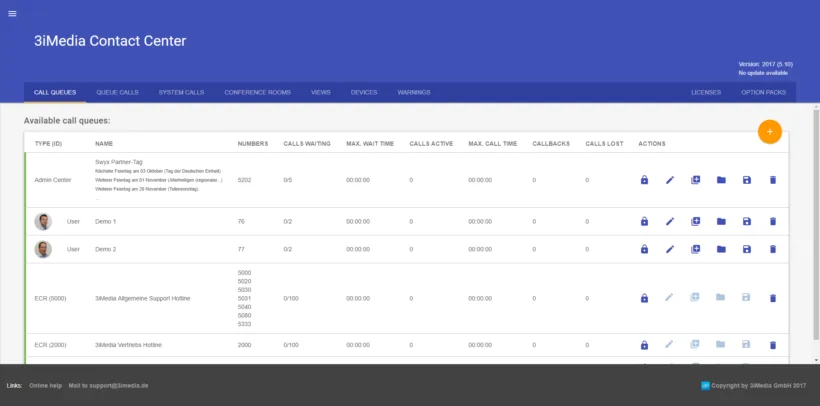This screenshot has height=406, width=820.
Task: Delete the ECR (2000) Vertriebs Hotline queue
Action: click(773, 345)
